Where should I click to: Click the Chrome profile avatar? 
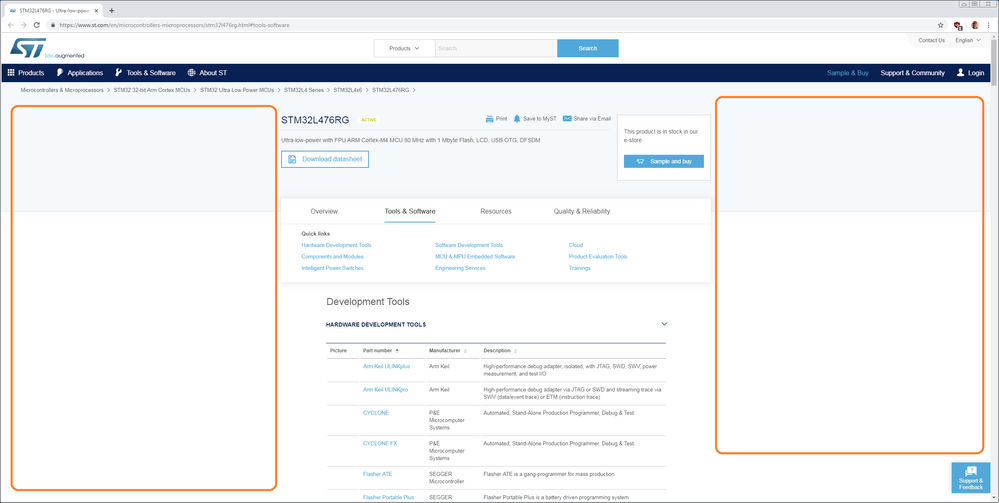pos(975,25)
